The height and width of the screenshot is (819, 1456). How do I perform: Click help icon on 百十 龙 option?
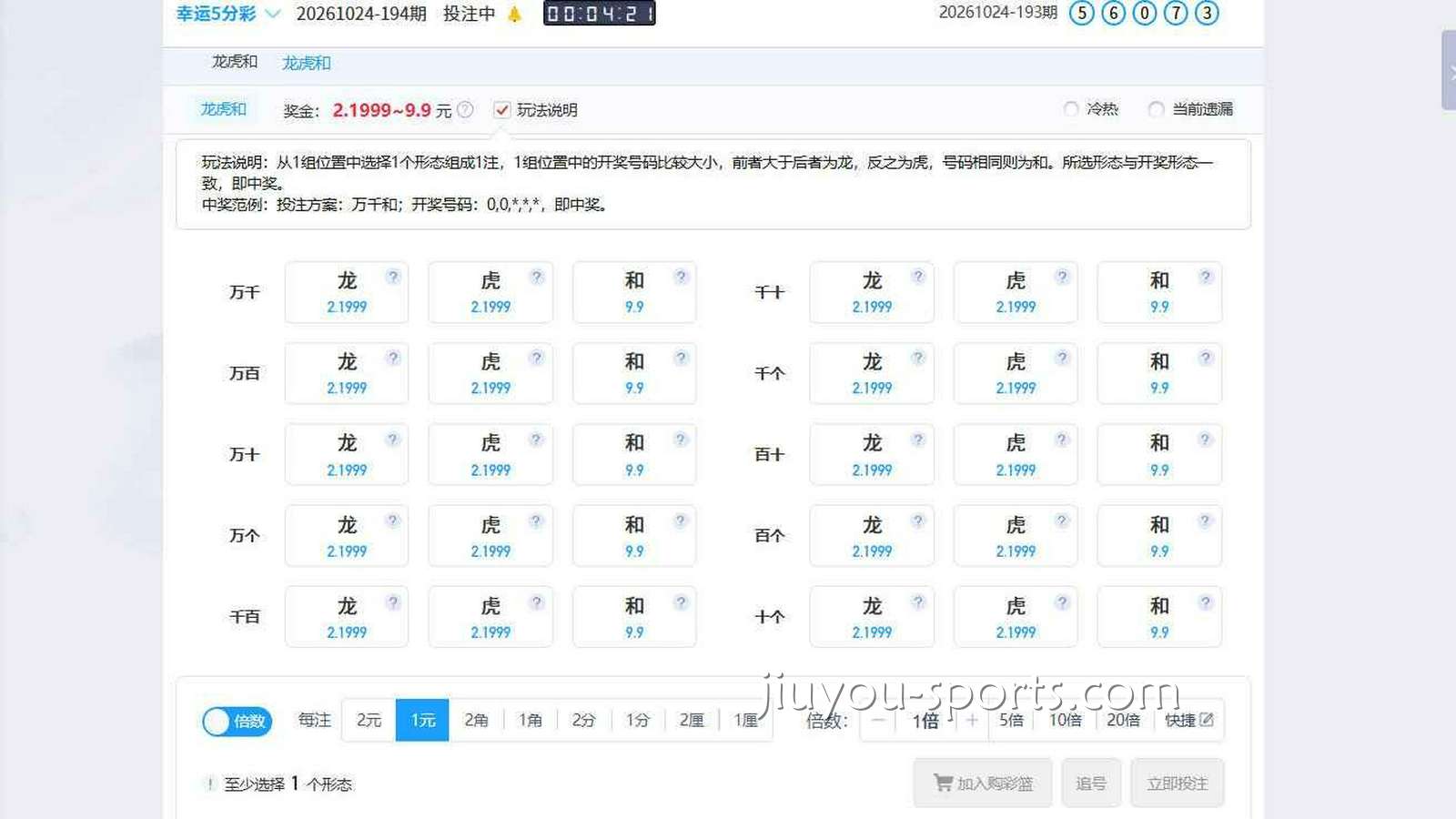(917, 440)
